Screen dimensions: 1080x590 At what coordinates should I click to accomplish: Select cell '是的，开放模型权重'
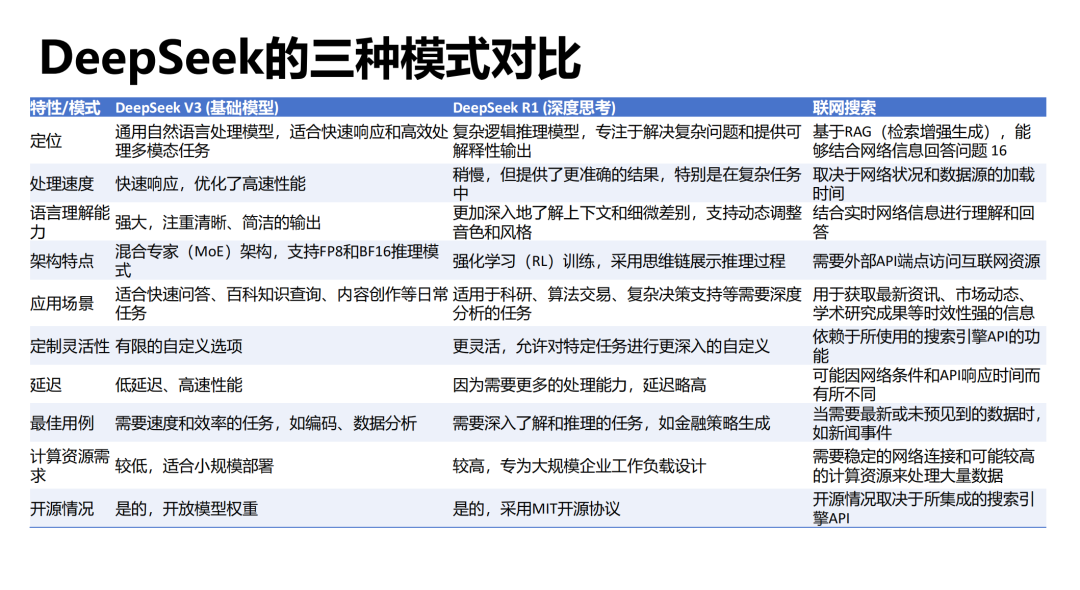coord(186,509)
